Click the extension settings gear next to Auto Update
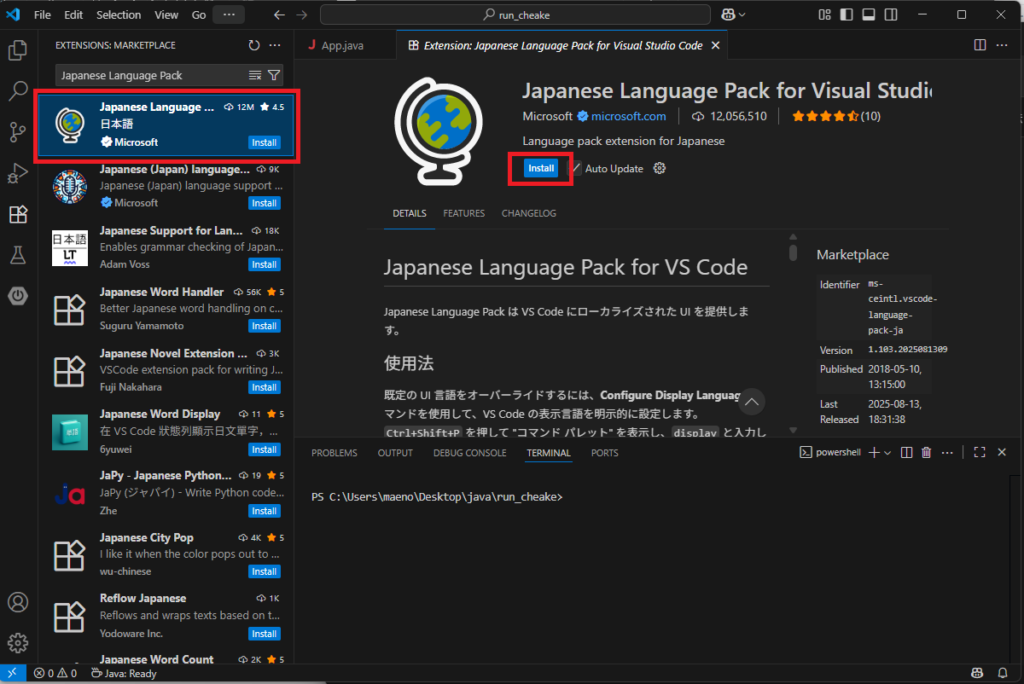Image resolution: width=1024 pixels, height=684 pixels. (x=660, y=168)
